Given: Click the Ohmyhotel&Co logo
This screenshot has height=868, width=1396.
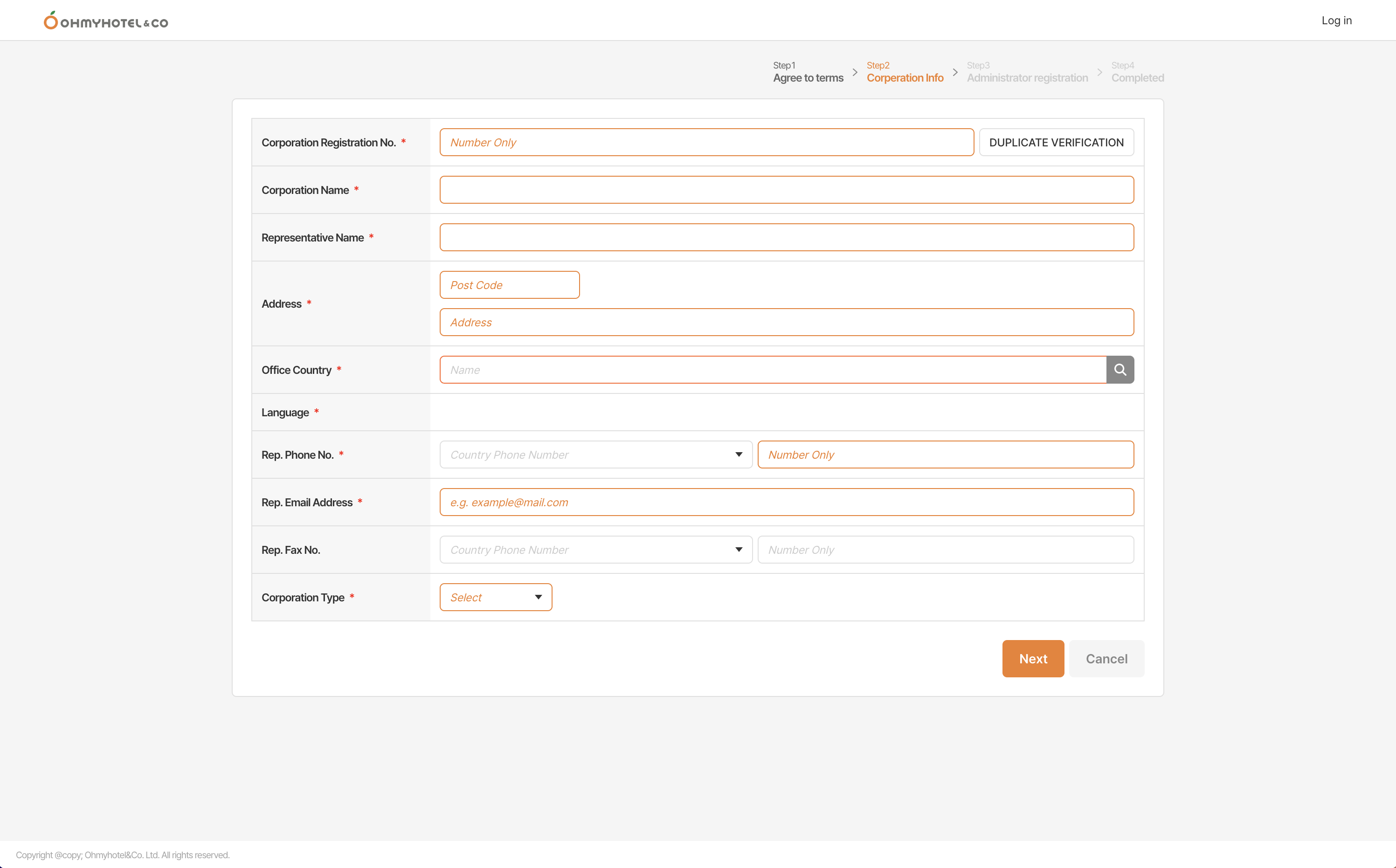Looking at the screenshot, I should click(106, 21).
